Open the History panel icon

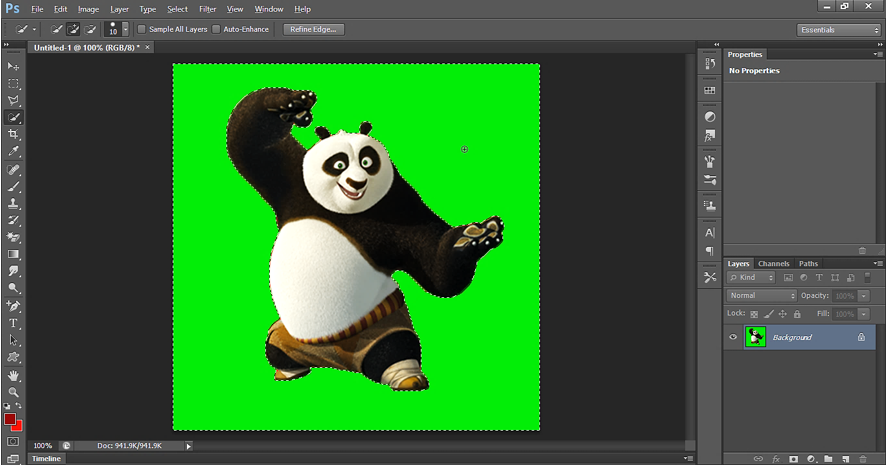(710, 64)
